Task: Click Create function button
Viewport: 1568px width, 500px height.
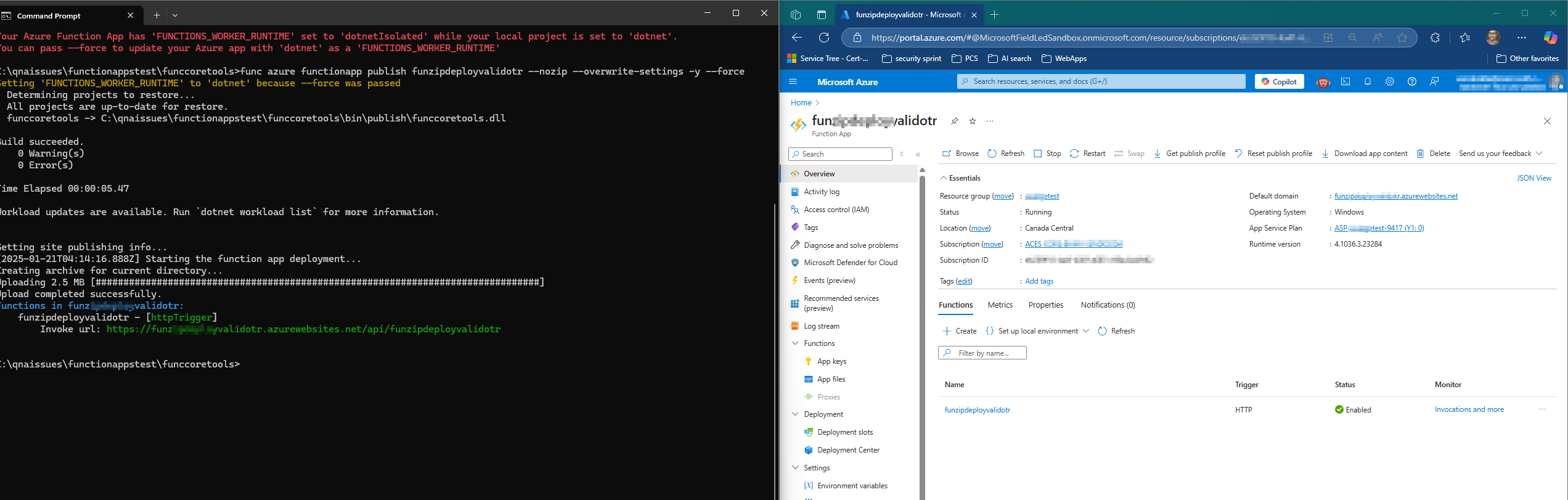Action: [x=960, y=331]
